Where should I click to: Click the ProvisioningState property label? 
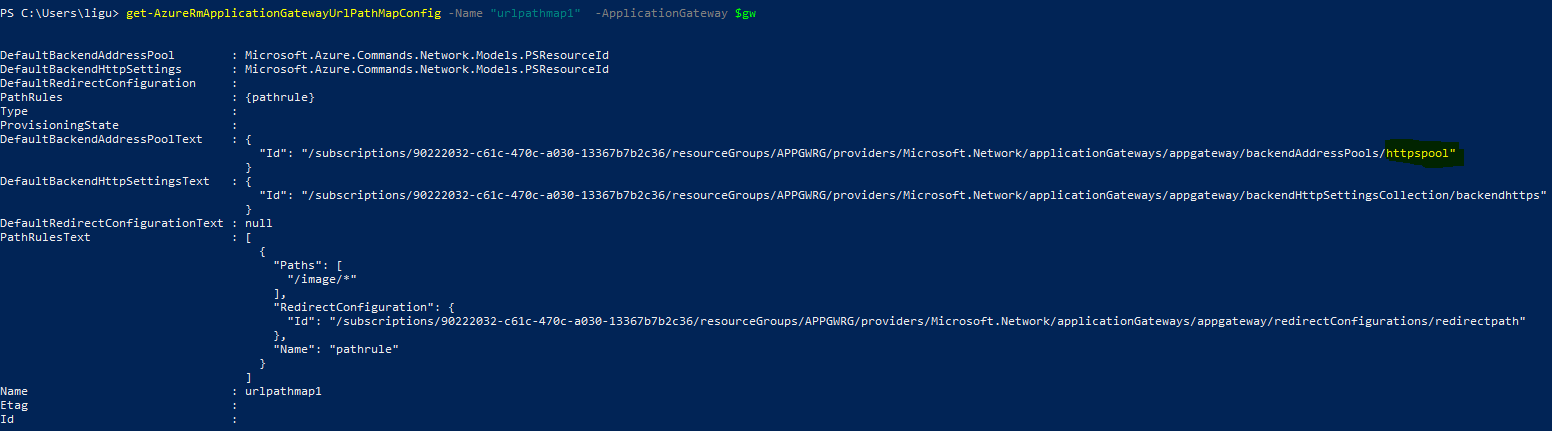[x=60, y=125]
